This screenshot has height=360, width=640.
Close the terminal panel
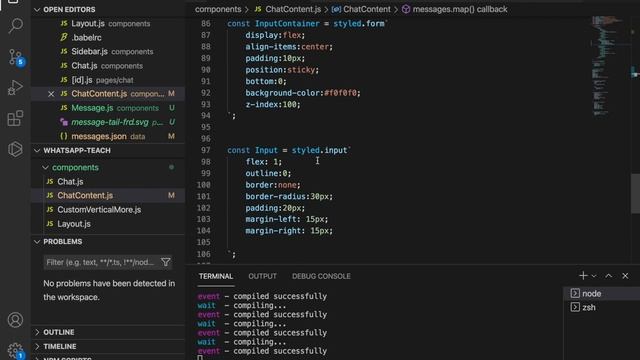point(625,276)
